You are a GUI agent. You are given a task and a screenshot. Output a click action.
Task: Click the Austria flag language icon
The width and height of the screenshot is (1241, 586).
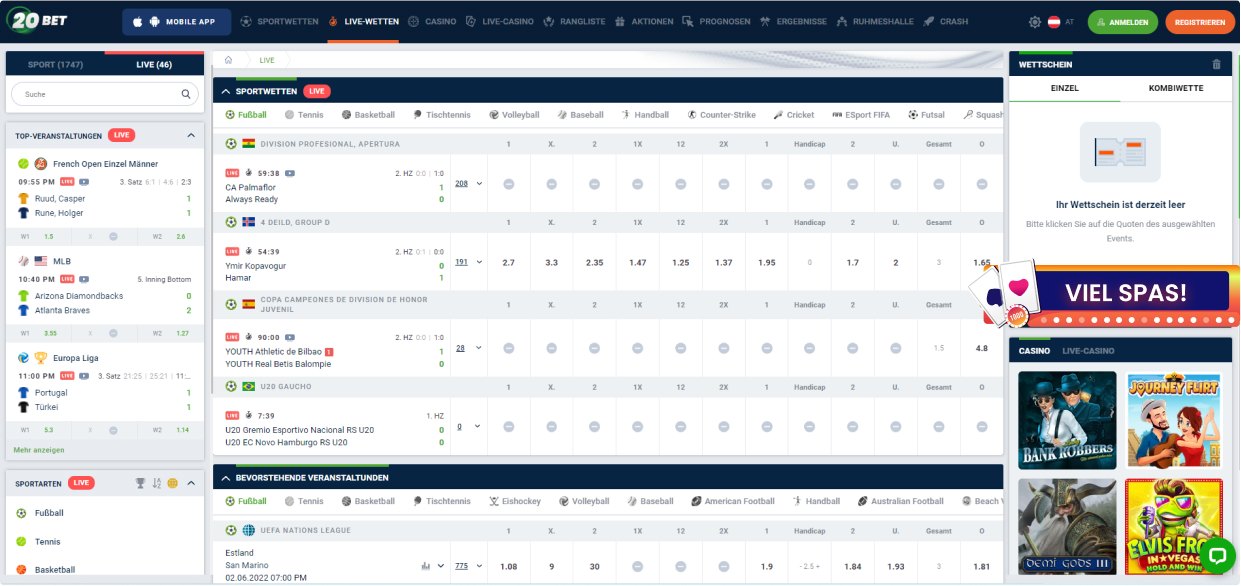(x=1053, y=22)
